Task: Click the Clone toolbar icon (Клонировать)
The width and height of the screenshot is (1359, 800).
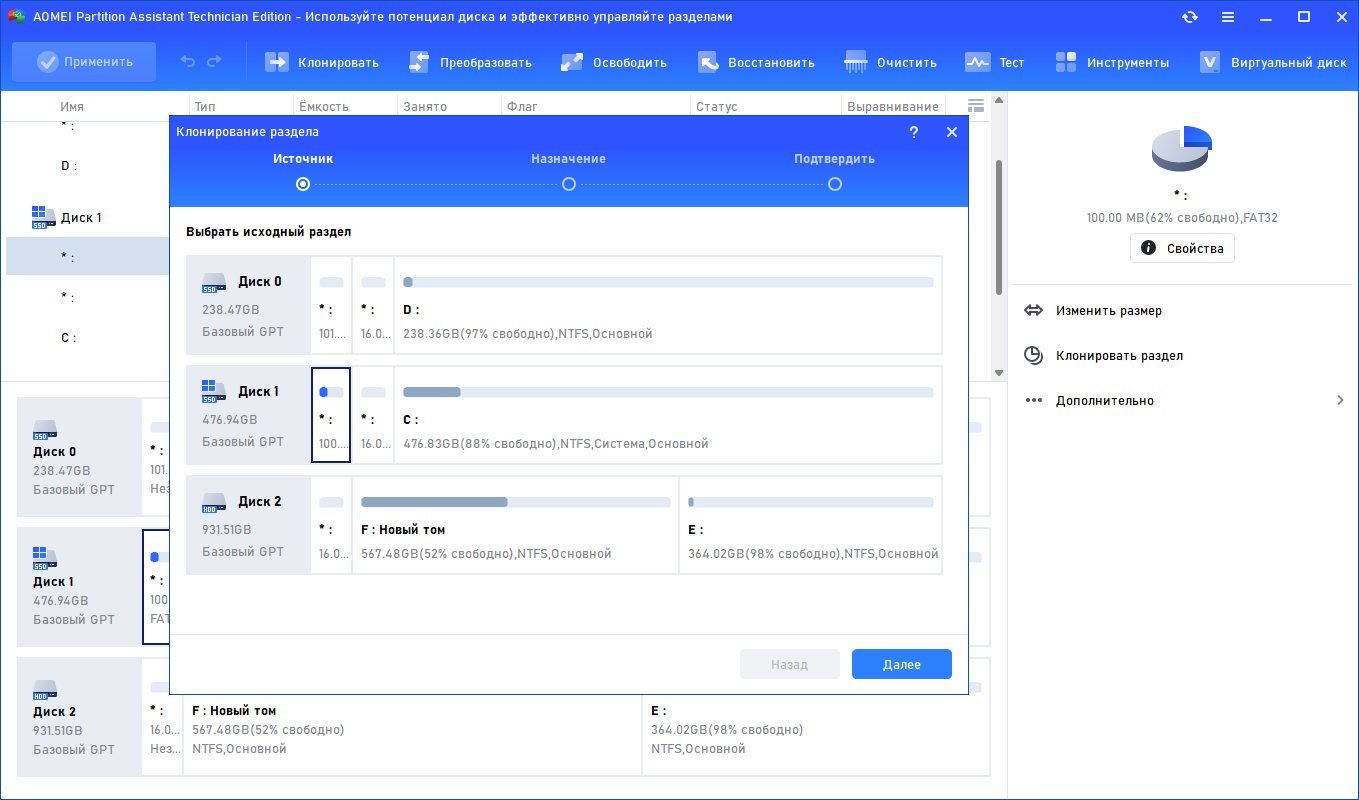Action: [x=276, y=62]
